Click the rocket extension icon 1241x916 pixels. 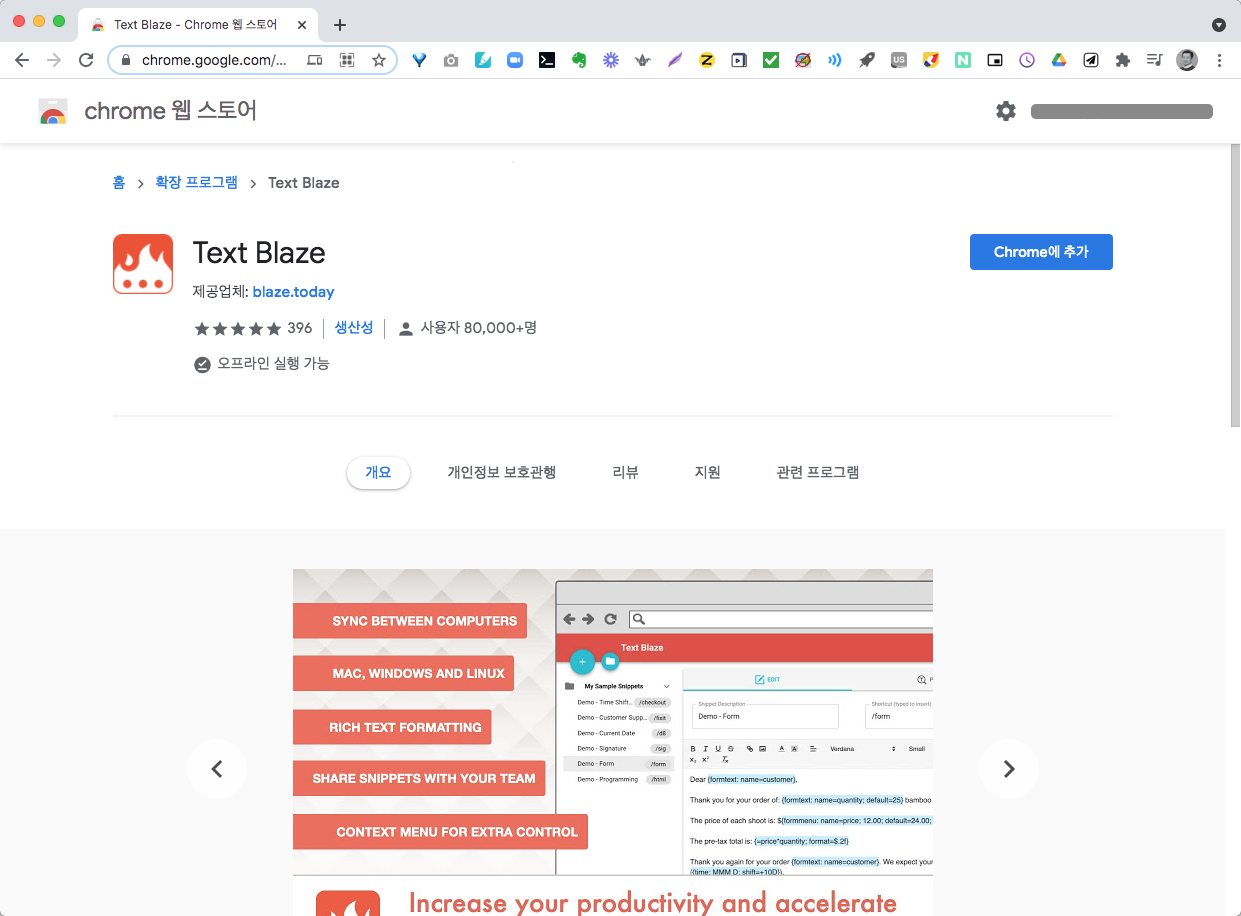point(867,60)
